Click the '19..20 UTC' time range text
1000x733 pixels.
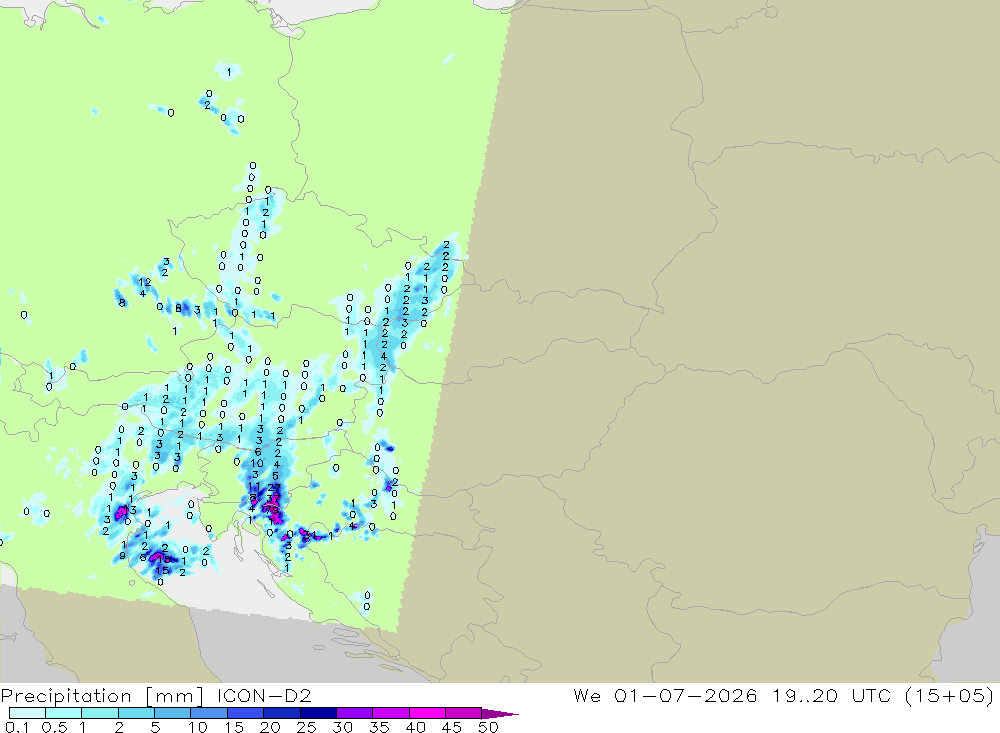click(832, 695)
